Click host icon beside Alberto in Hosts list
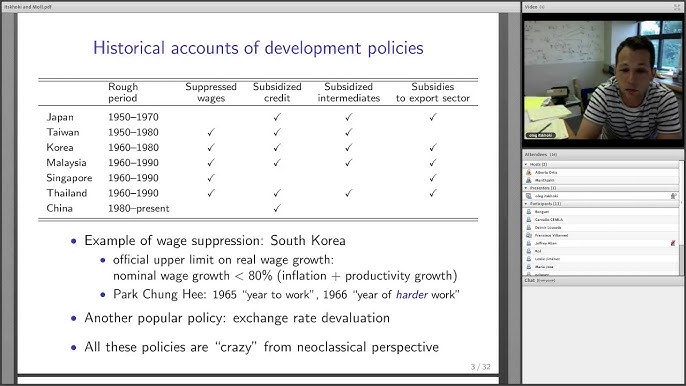 click(x=528, y=172)
